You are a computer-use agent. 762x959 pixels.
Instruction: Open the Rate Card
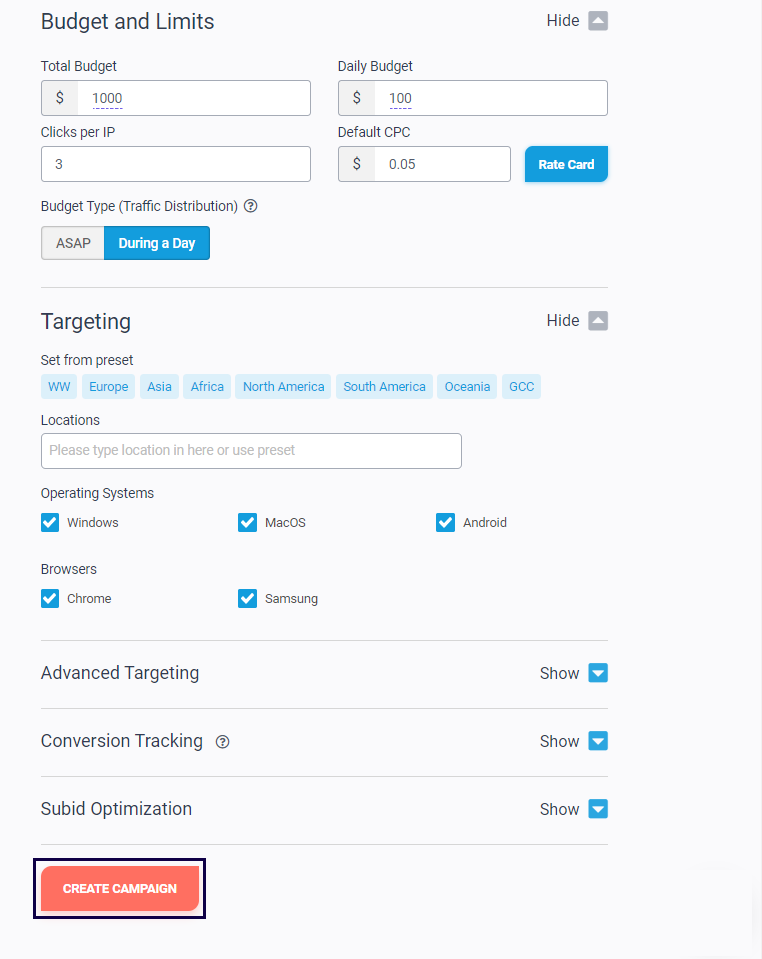pyautogui.click(x=566, y=164)
